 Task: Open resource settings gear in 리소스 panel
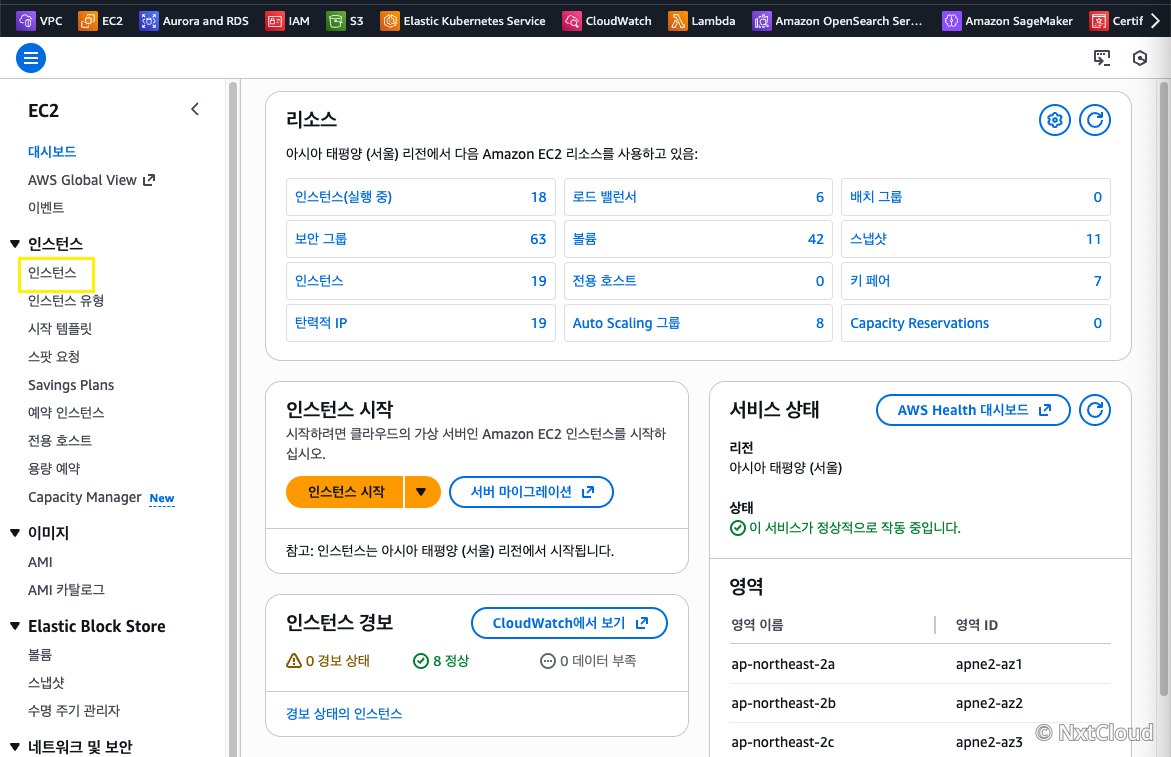[1054, 120]
